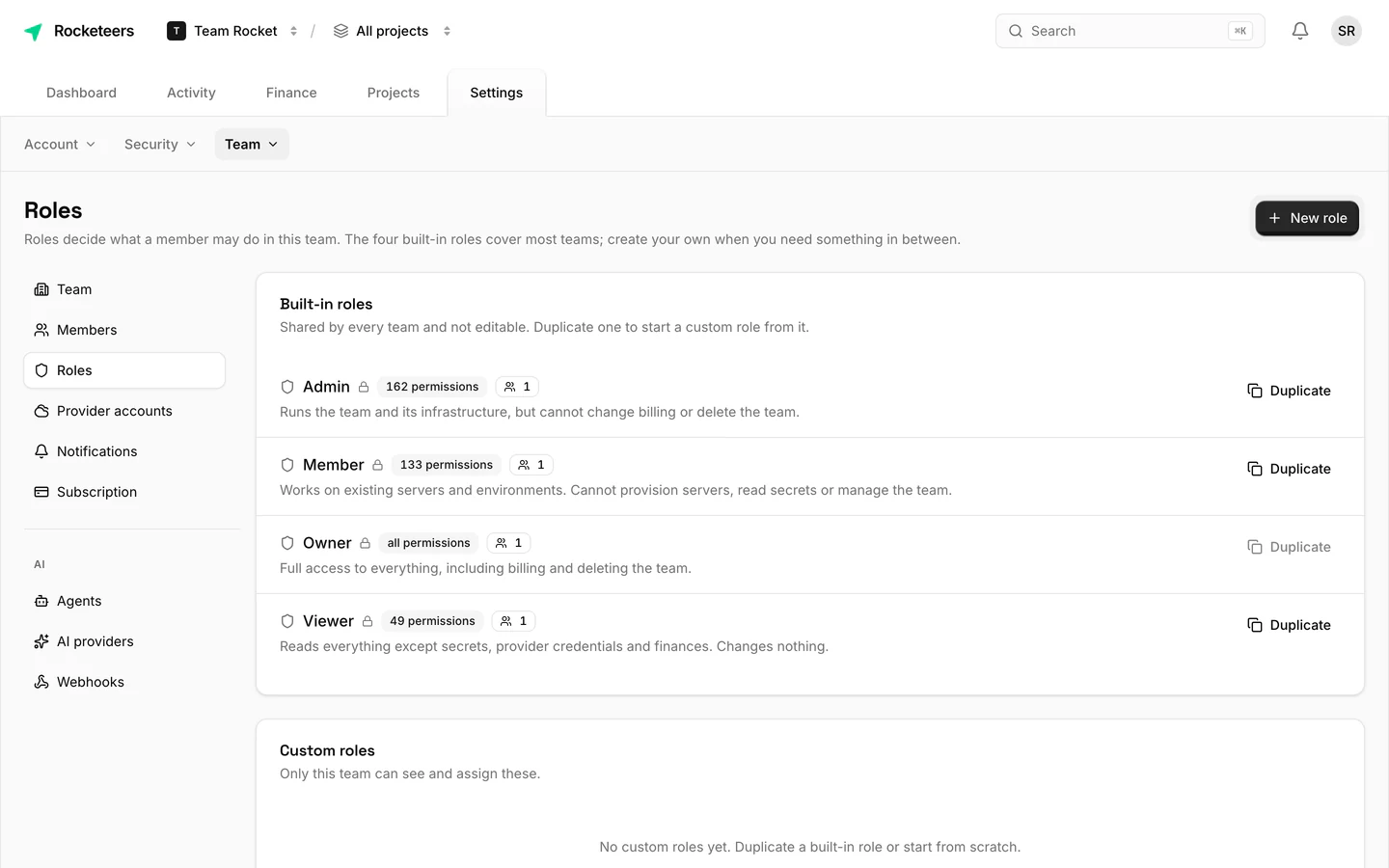
Task: Open the Finance tab
Action: tap(291, 93)
